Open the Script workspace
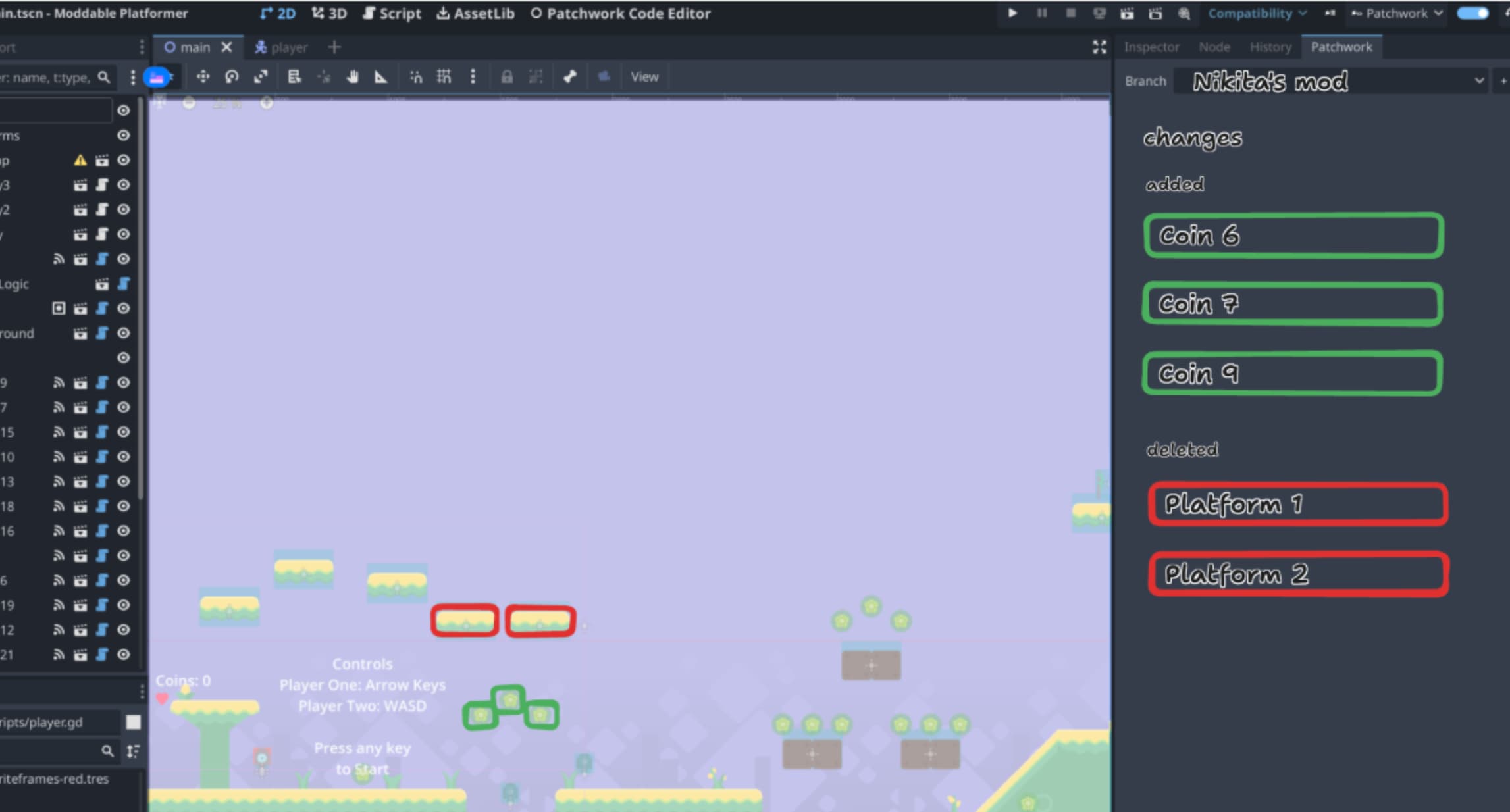1510x812 pixels. point(392,13)
